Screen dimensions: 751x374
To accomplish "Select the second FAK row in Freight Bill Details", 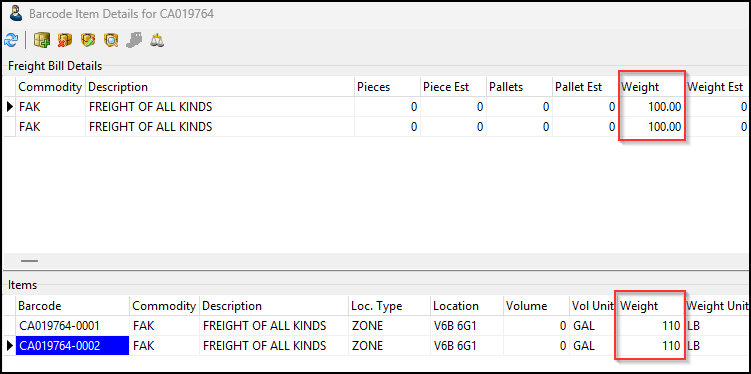I will (376, 127).
